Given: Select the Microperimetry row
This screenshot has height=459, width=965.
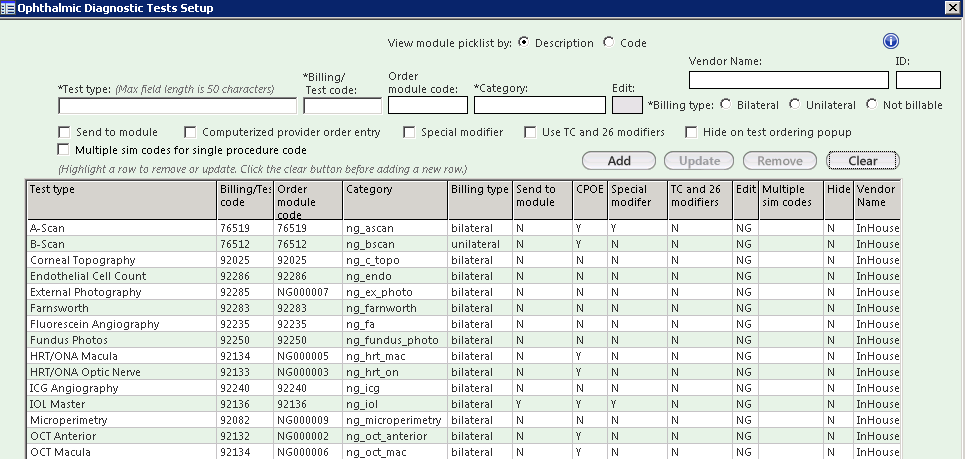Looking at the screenshot, I should tap(463, 420).
